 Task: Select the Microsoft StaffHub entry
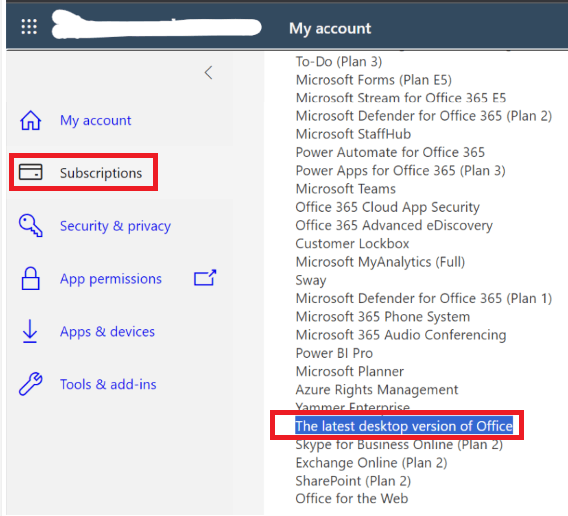353,134
